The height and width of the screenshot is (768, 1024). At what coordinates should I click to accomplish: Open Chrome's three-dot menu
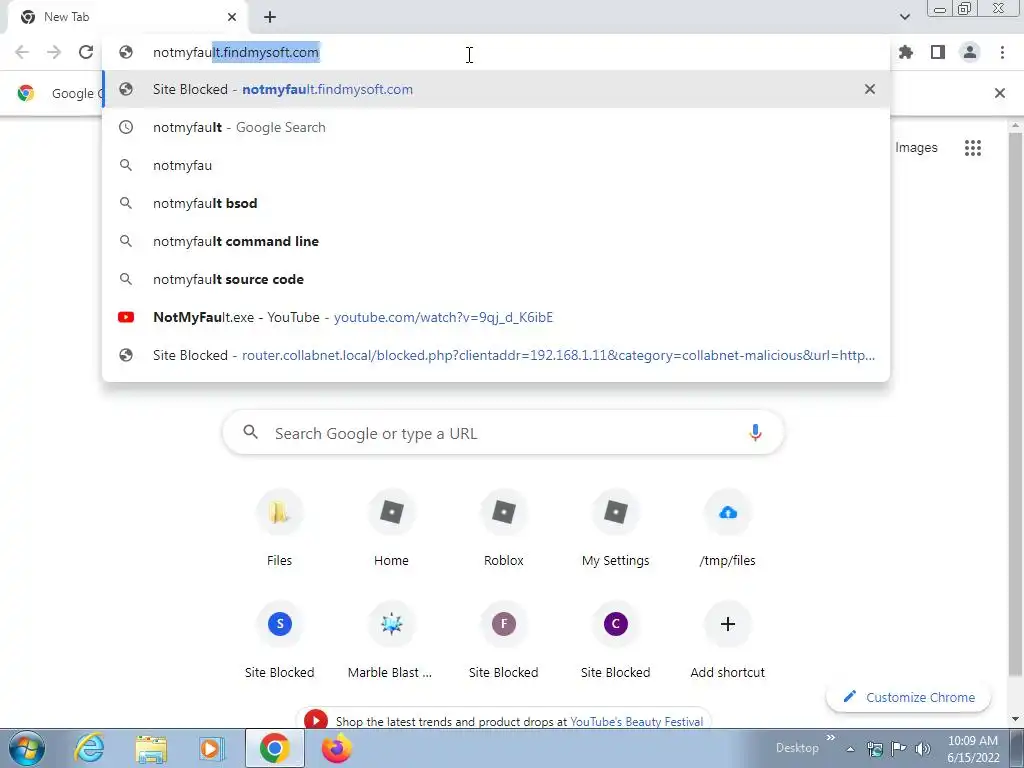pos(1002,52)
